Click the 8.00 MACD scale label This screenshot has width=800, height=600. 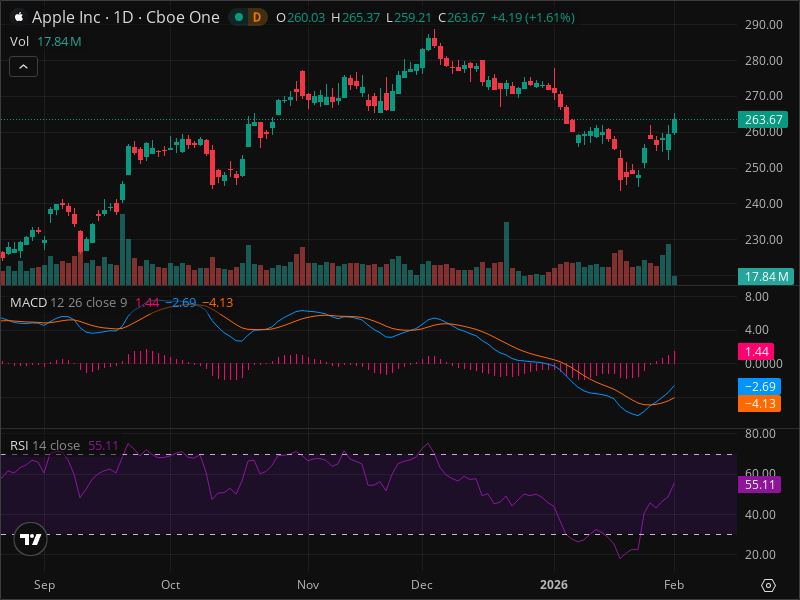pyautogui.click(x=757, y=297)
